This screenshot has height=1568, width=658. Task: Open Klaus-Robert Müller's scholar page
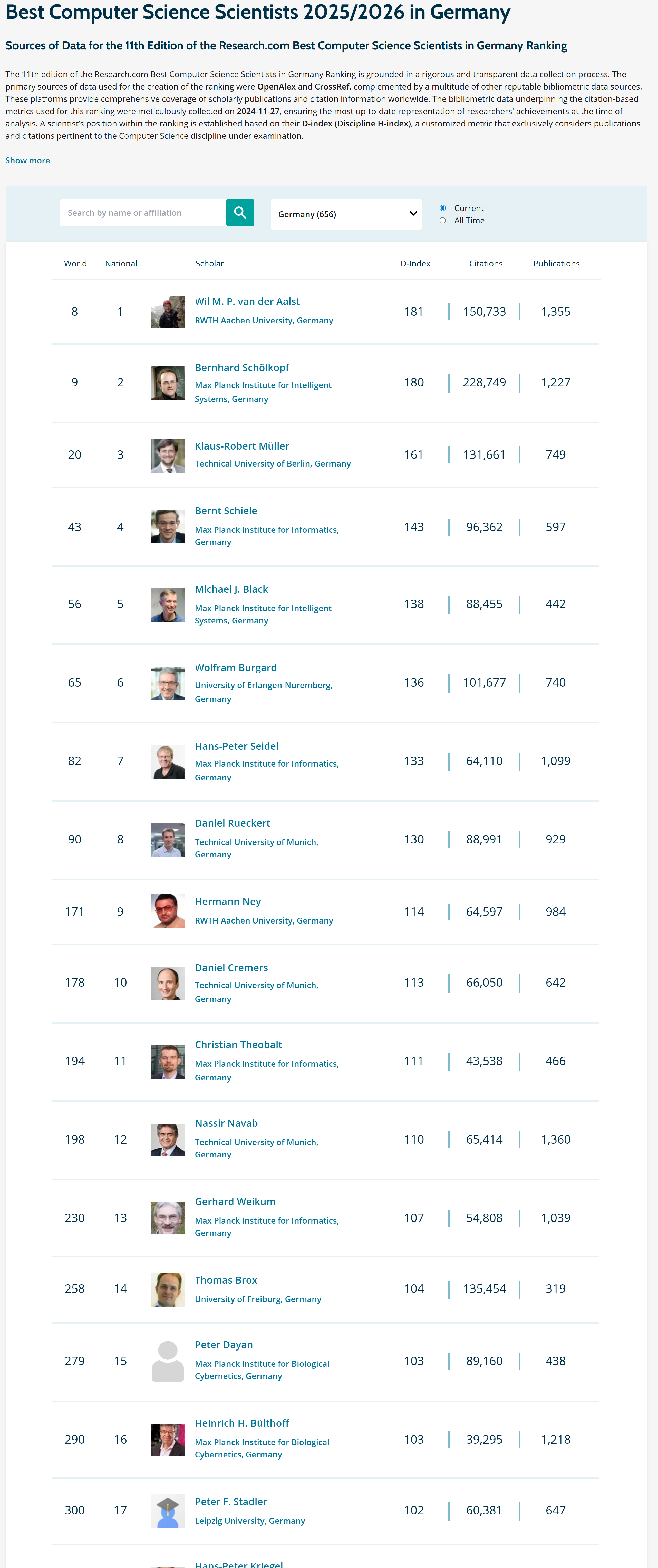tap(242, 446)
